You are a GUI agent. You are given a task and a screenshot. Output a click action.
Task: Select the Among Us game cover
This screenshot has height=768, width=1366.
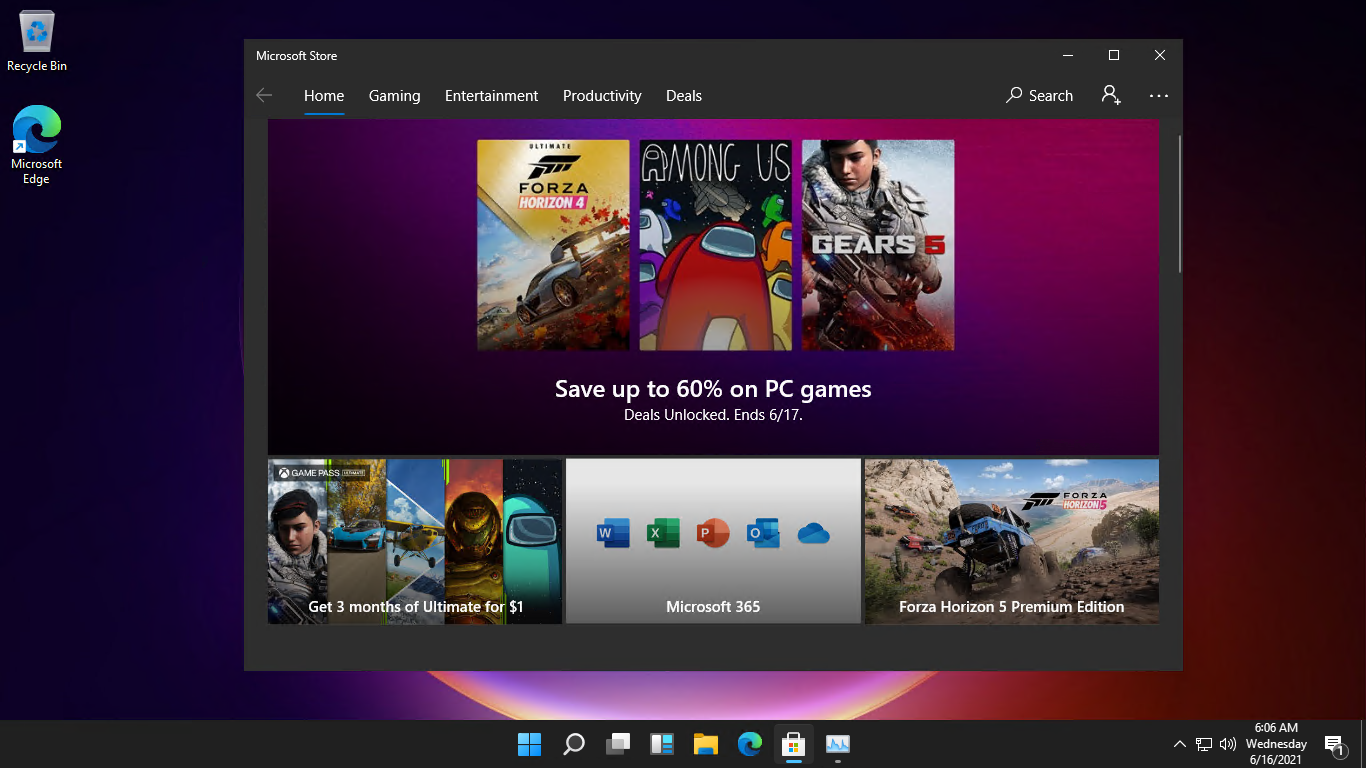[x=715, y=245]
